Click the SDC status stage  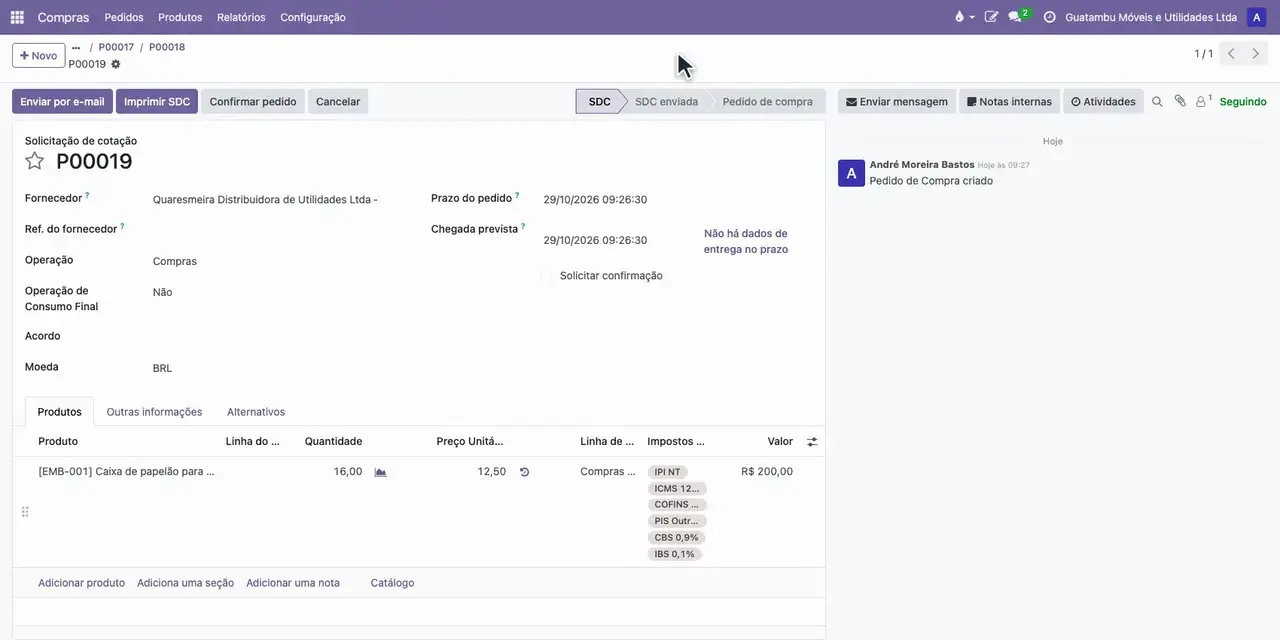click(x=599, y=101)
